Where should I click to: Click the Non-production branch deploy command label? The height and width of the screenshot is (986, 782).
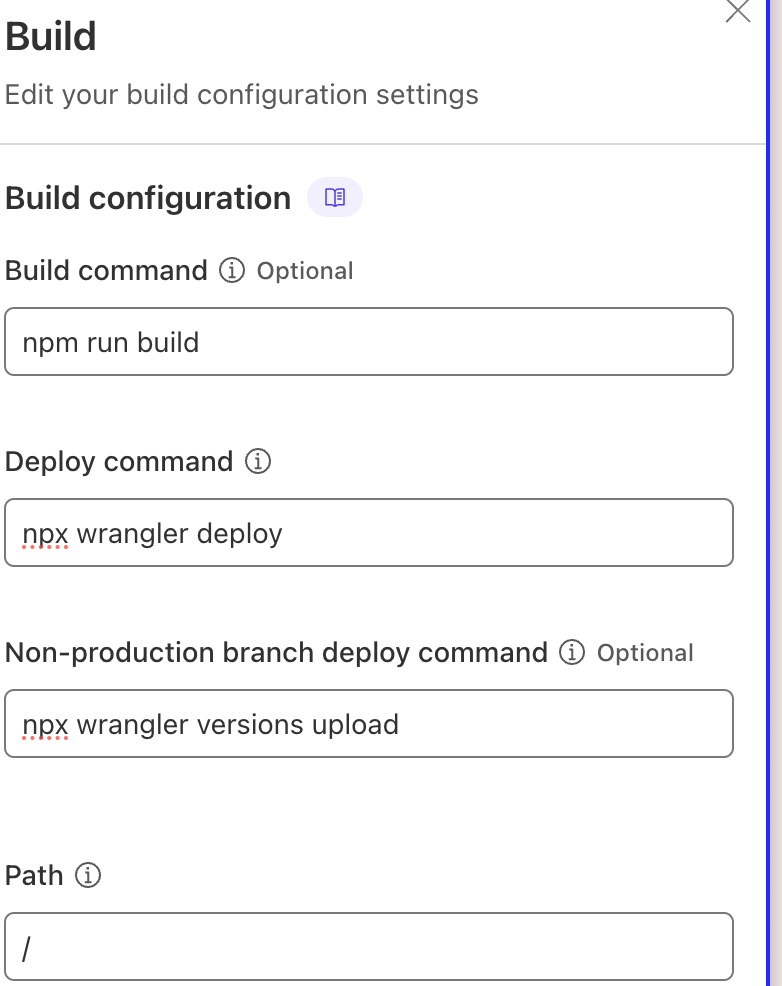[276, 653]
